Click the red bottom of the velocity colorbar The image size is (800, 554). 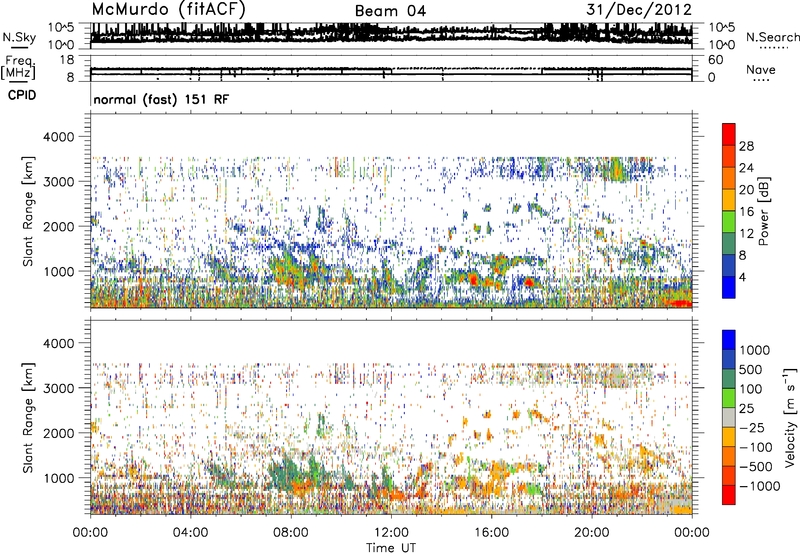729,495
